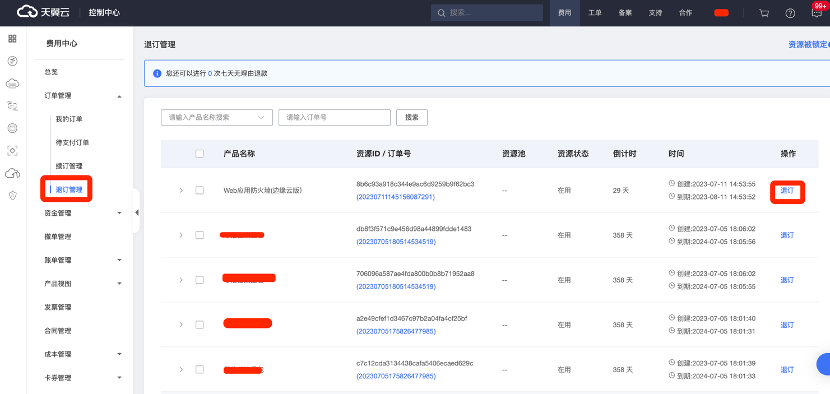Image resolution: width=830 pixels, height=394 pixels.
Task: Click the shield security icon in left sidebar
Action: 13,195
